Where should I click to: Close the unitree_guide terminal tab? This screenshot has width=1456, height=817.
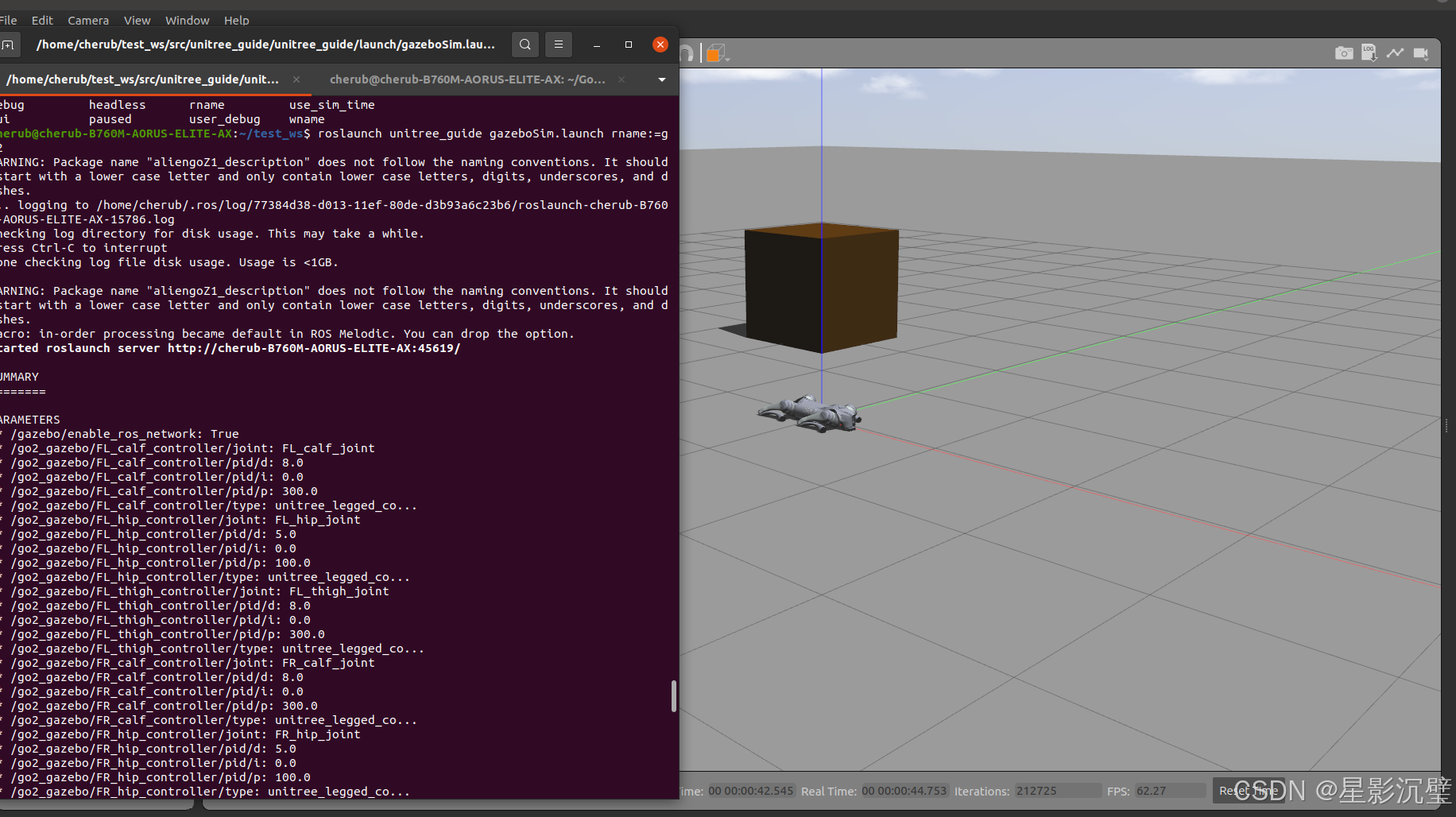[x=296, y=79]
